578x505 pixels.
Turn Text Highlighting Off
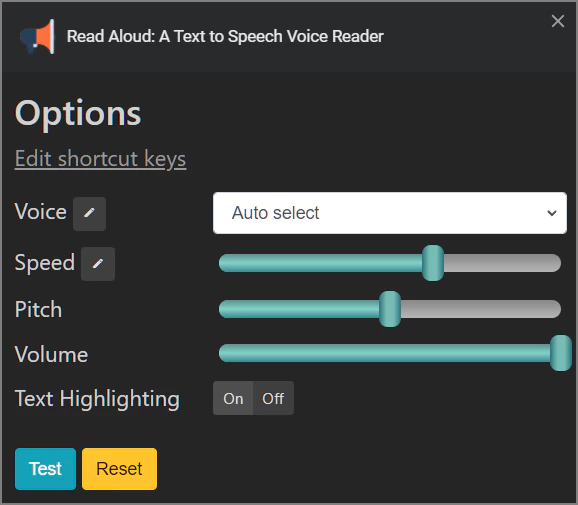click(273, 398)
